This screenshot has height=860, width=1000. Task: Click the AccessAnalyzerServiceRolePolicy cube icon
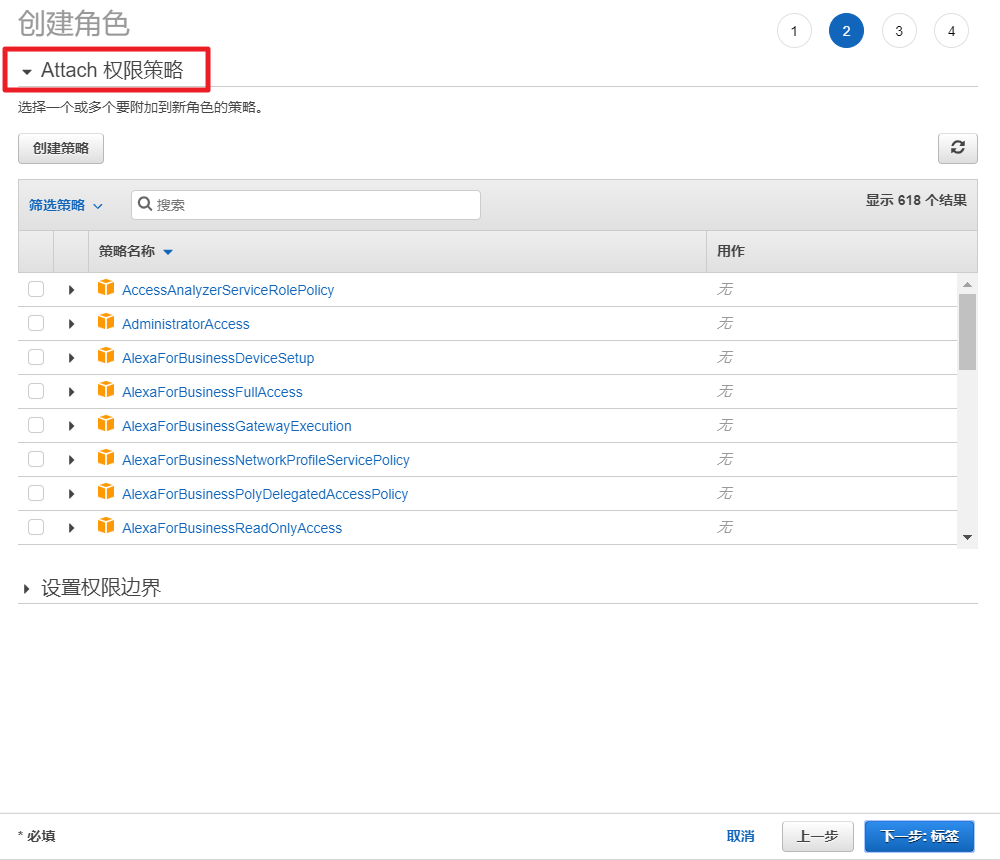[106, 289]
